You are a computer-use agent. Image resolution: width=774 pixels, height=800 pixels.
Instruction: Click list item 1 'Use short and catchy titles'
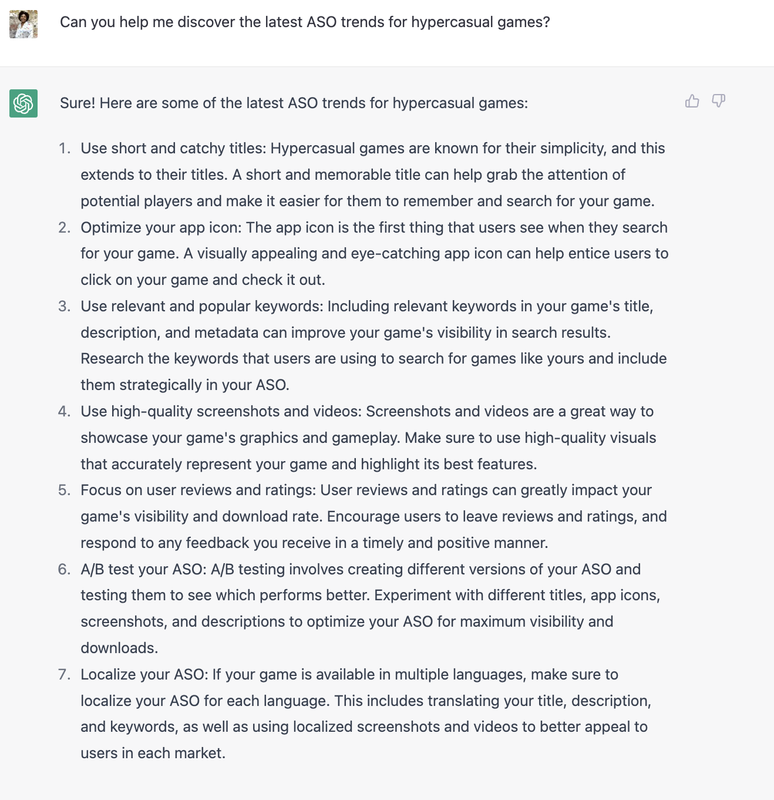(374, 174)
